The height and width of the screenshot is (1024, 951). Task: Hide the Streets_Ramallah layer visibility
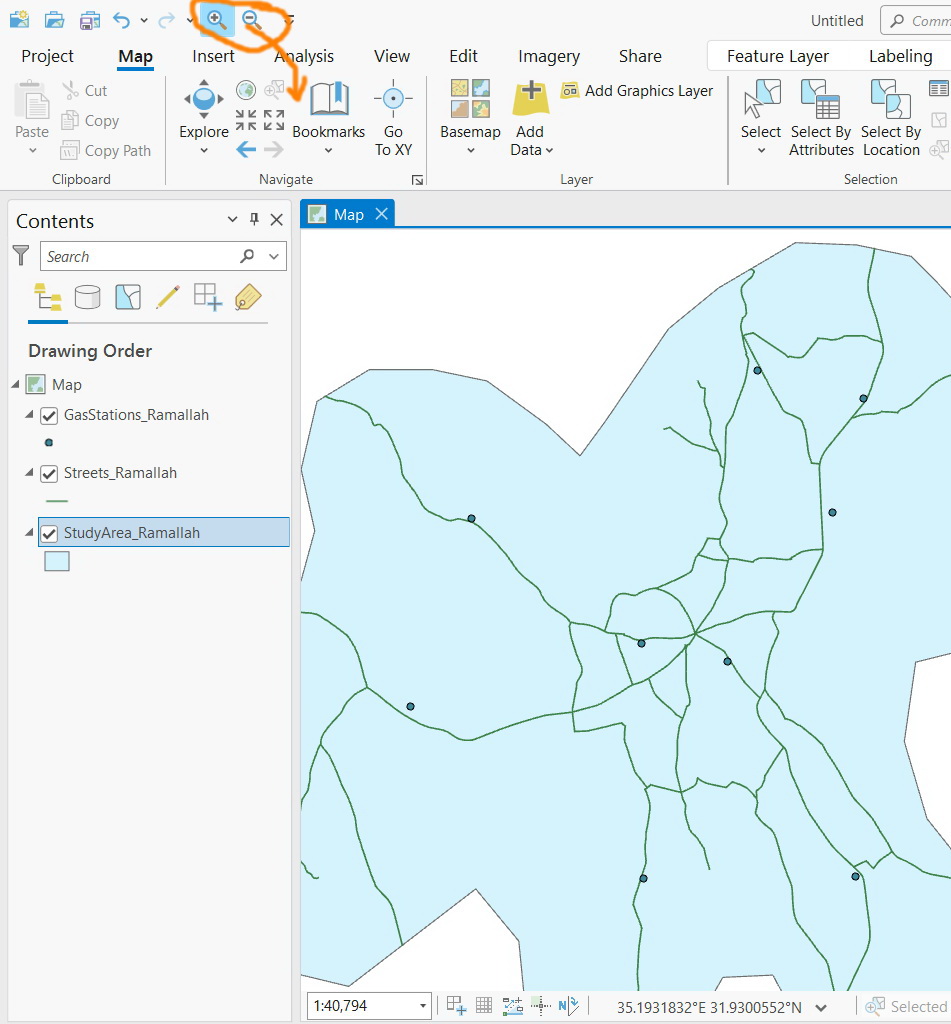coord(48,473)
